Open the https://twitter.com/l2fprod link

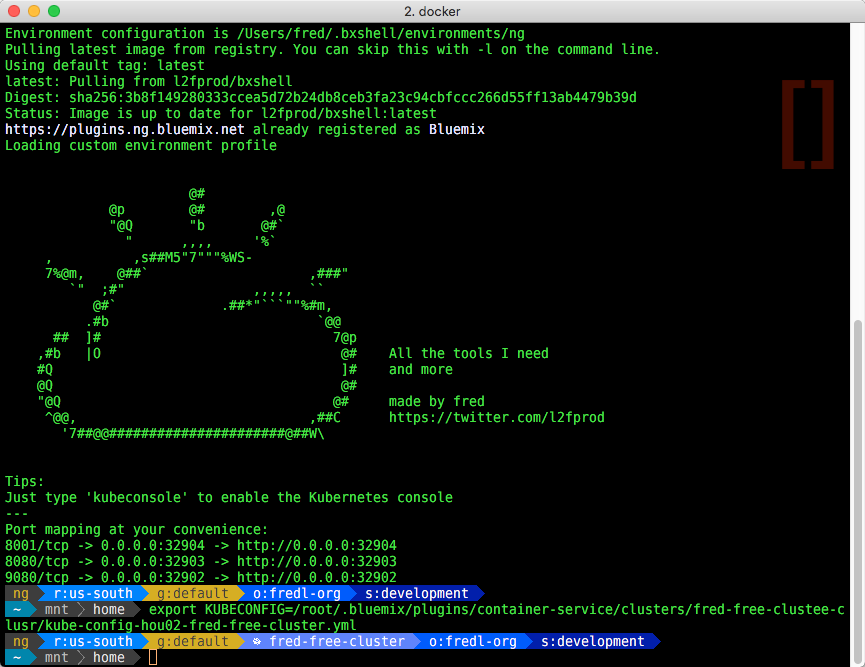pos(496,417)
